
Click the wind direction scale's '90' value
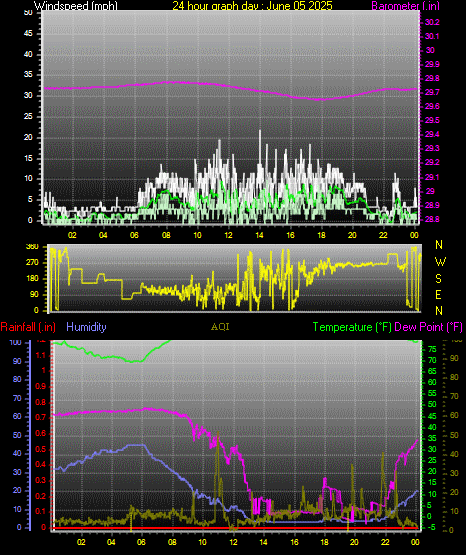coord(34,294)
